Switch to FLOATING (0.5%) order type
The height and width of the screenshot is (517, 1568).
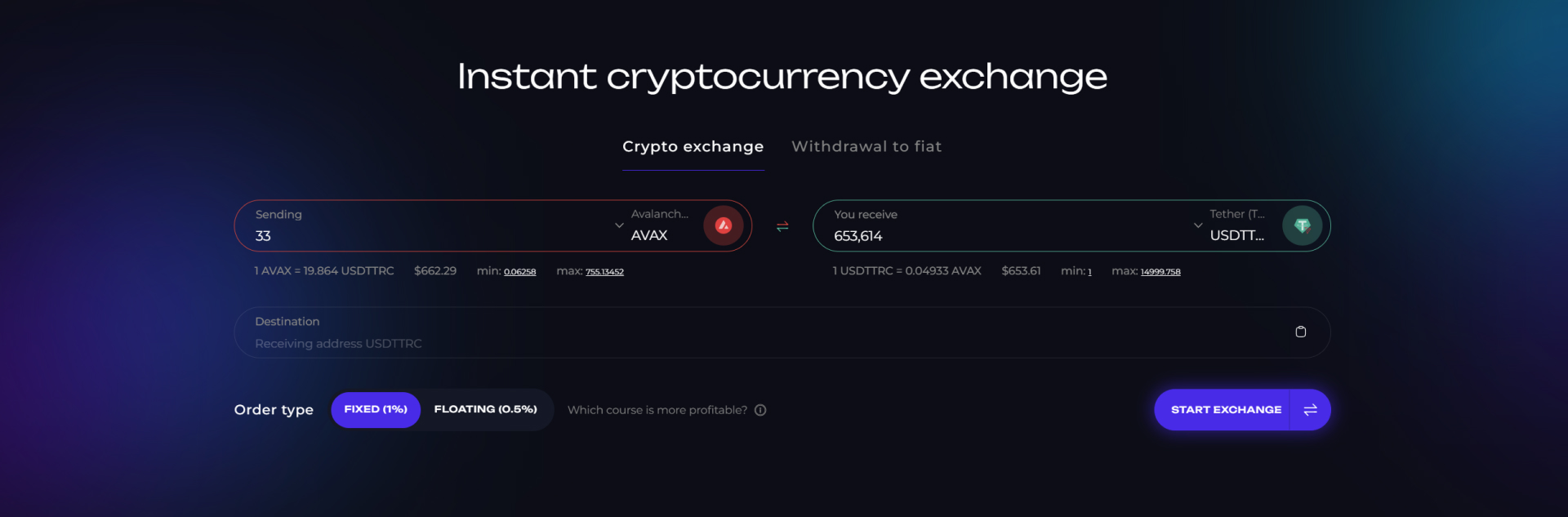[x=486, y=410]
